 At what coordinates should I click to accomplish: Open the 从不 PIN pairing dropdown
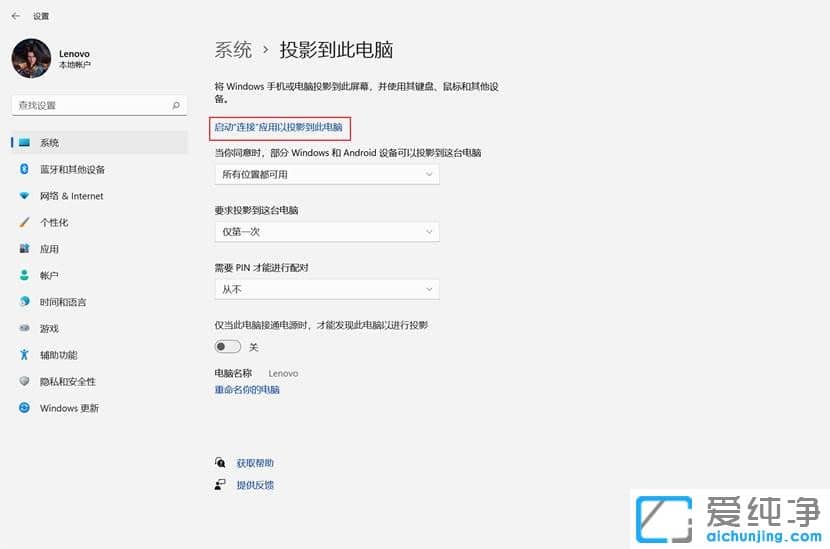point(327,289)
